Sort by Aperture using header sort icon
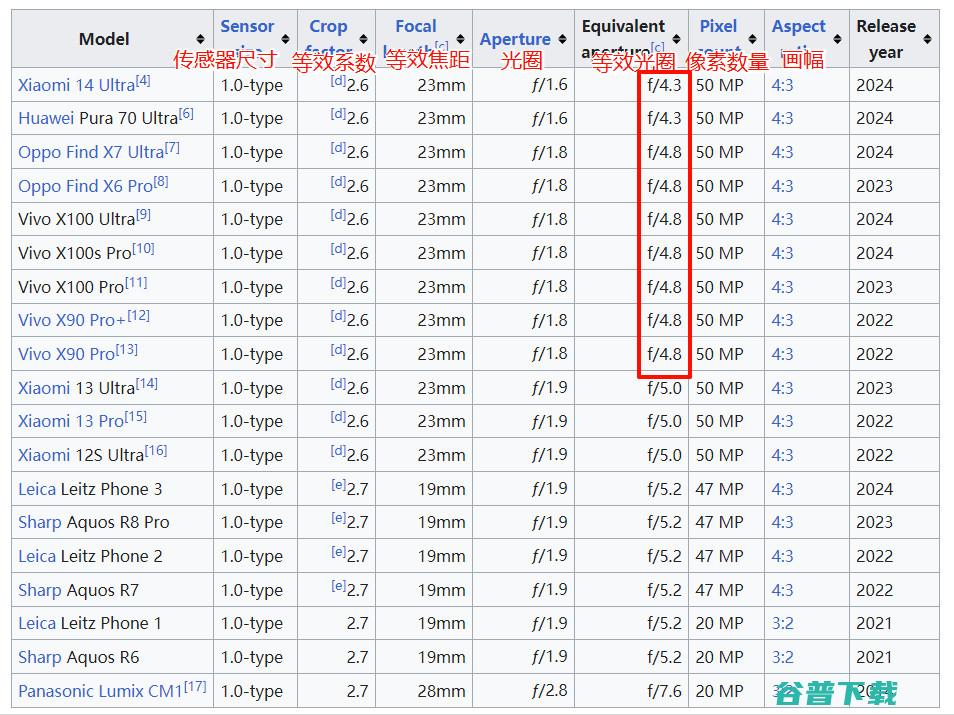954x715 pixels. 562,39
